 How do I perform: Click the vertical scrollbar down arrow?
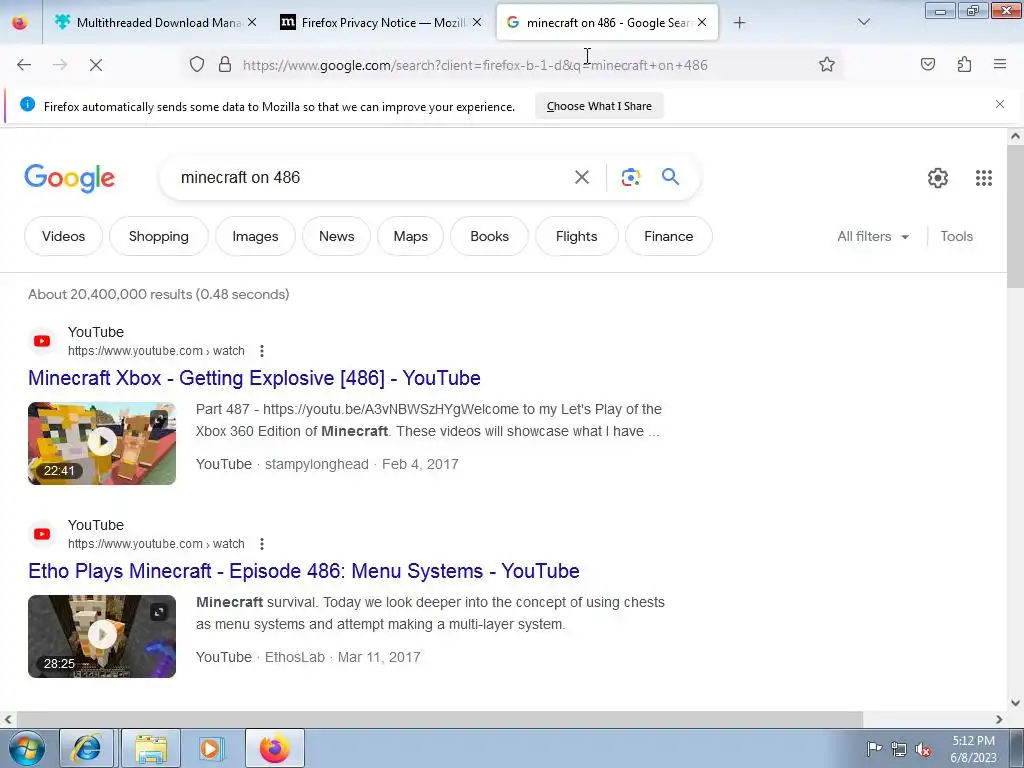(x=1015, y=703)
